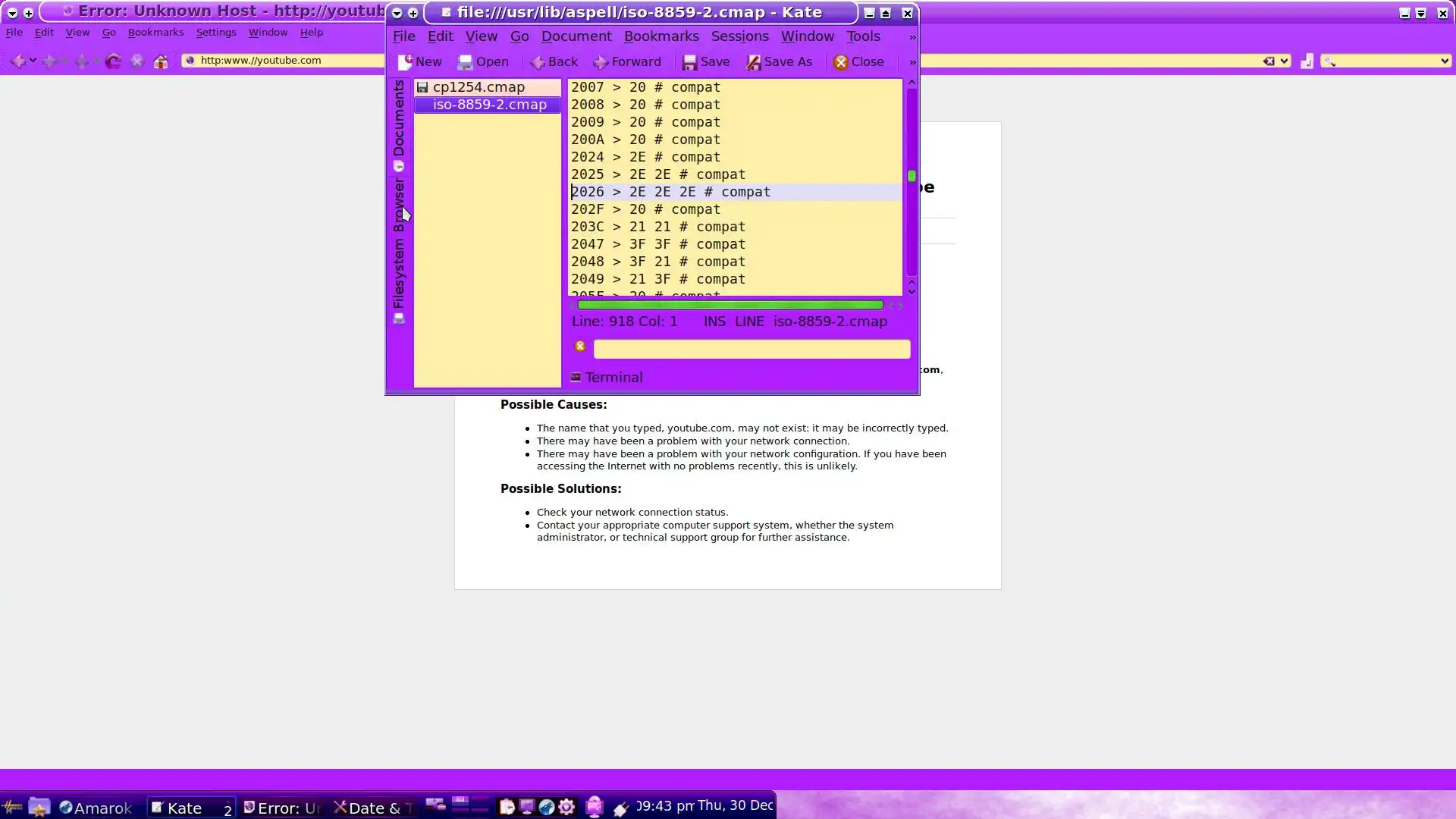Expand the Kate toolbar overflow chevron
The image size is (1456, 819).
[912, 62]
